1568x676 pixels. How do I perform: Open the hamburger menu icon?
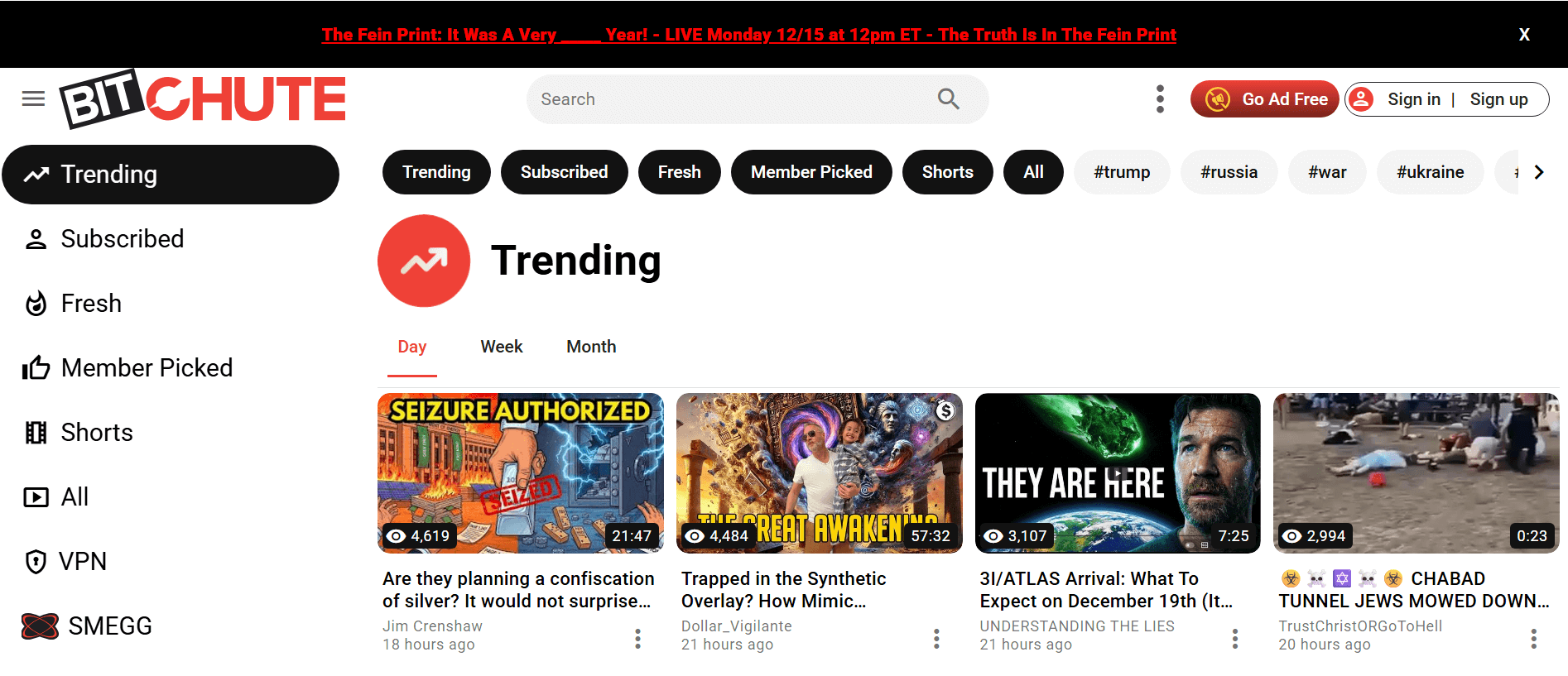33,99
